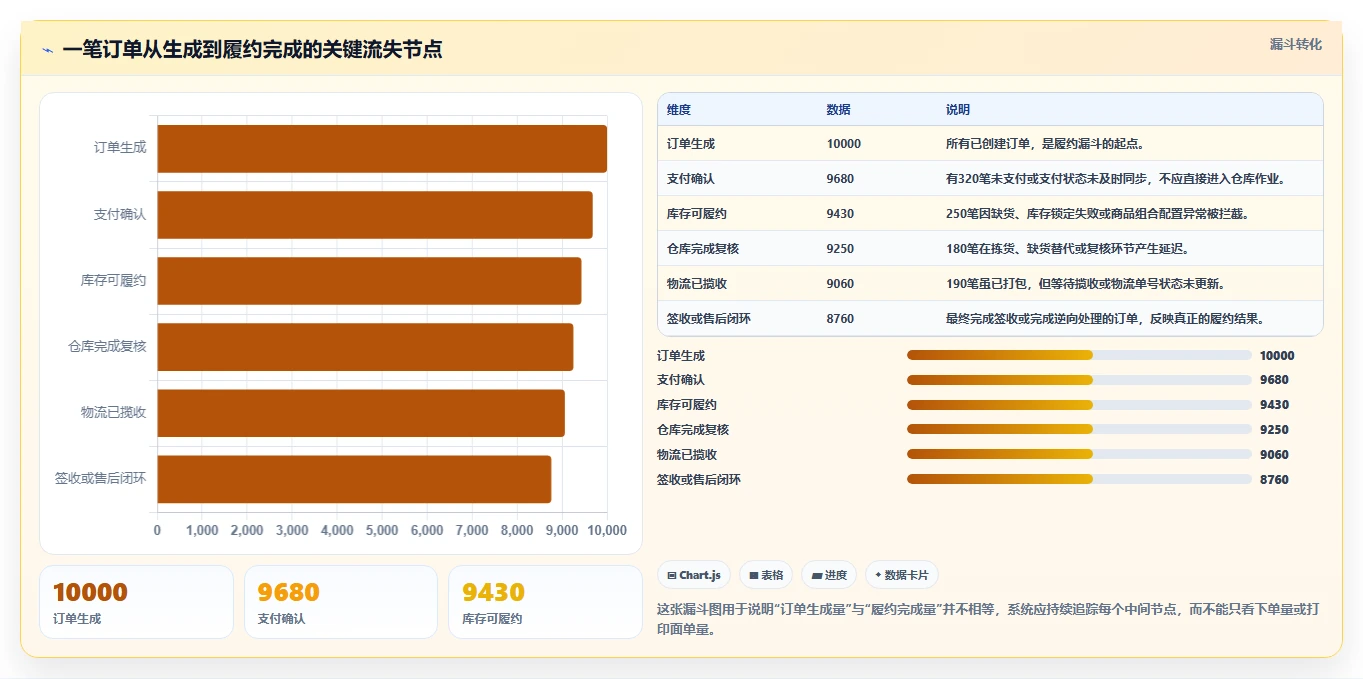Screen dimensions: 1363x679
Task: Click the description starting 180笔在拣货
Action: pyautogui.click(x=1067, y=248)
